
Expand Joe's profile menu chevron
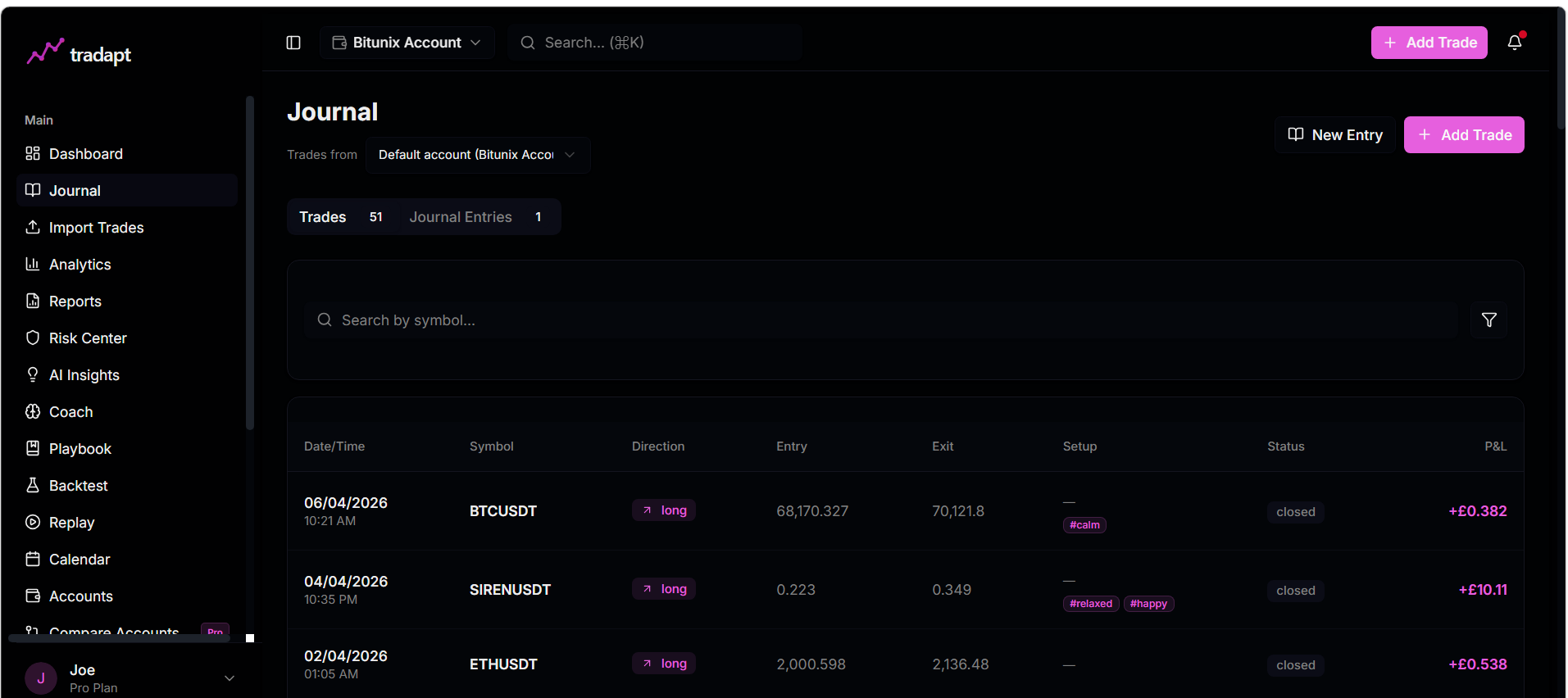(x=230, y=678)
